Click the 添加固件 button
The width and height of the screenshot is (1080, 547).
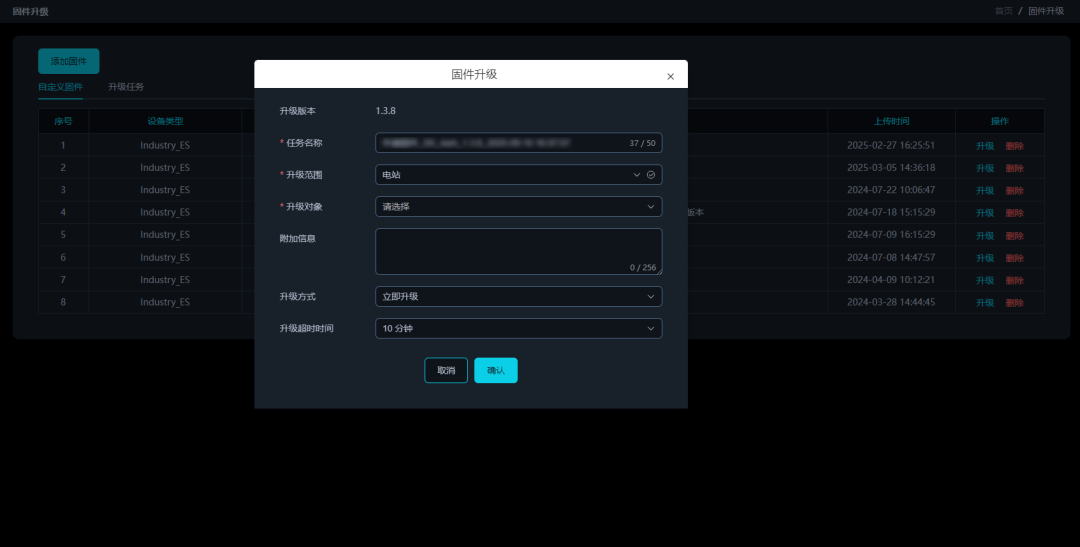coord(69,61)
